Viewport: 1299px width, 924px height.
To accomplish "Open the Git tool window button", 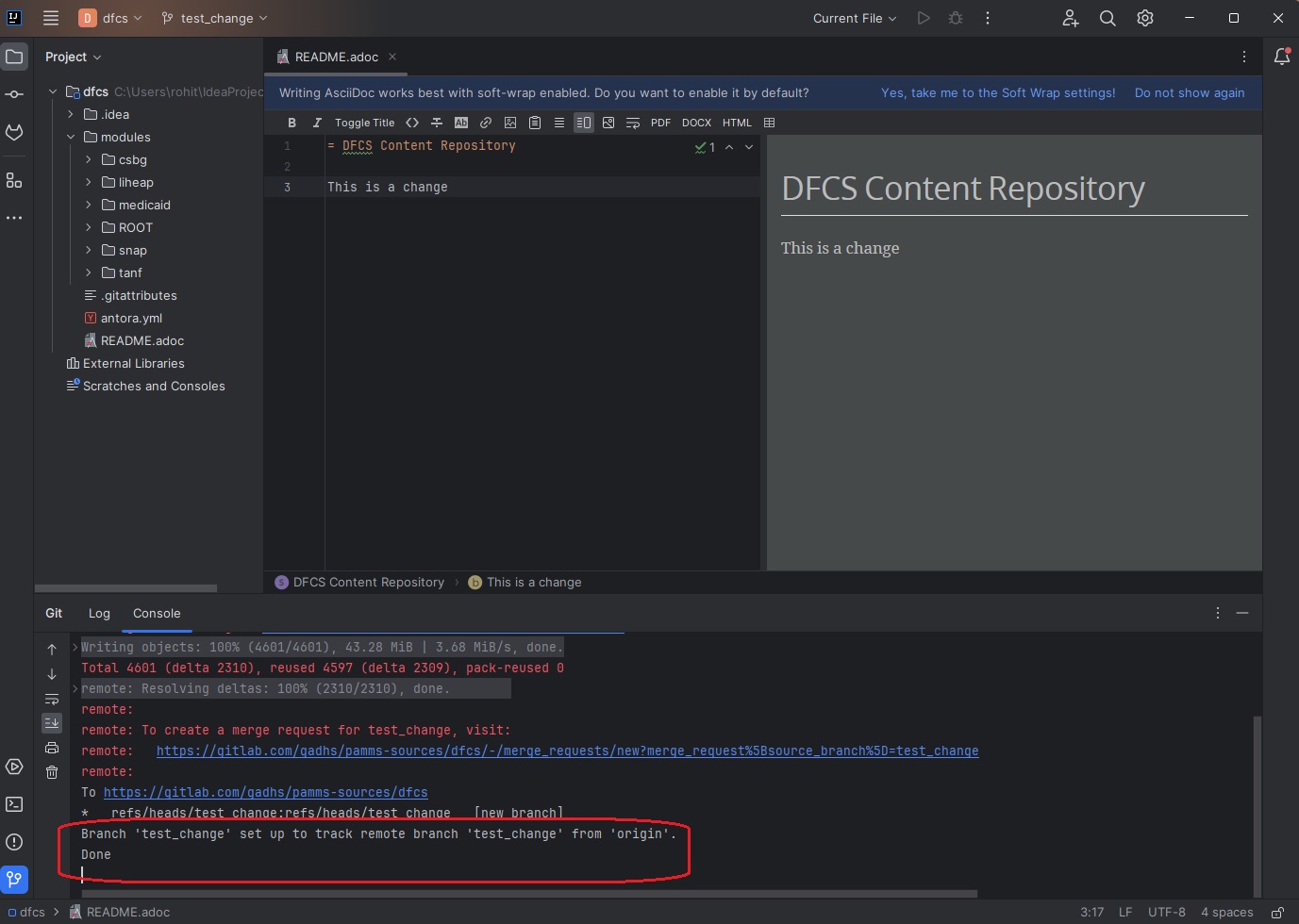I will click(14, 880).
